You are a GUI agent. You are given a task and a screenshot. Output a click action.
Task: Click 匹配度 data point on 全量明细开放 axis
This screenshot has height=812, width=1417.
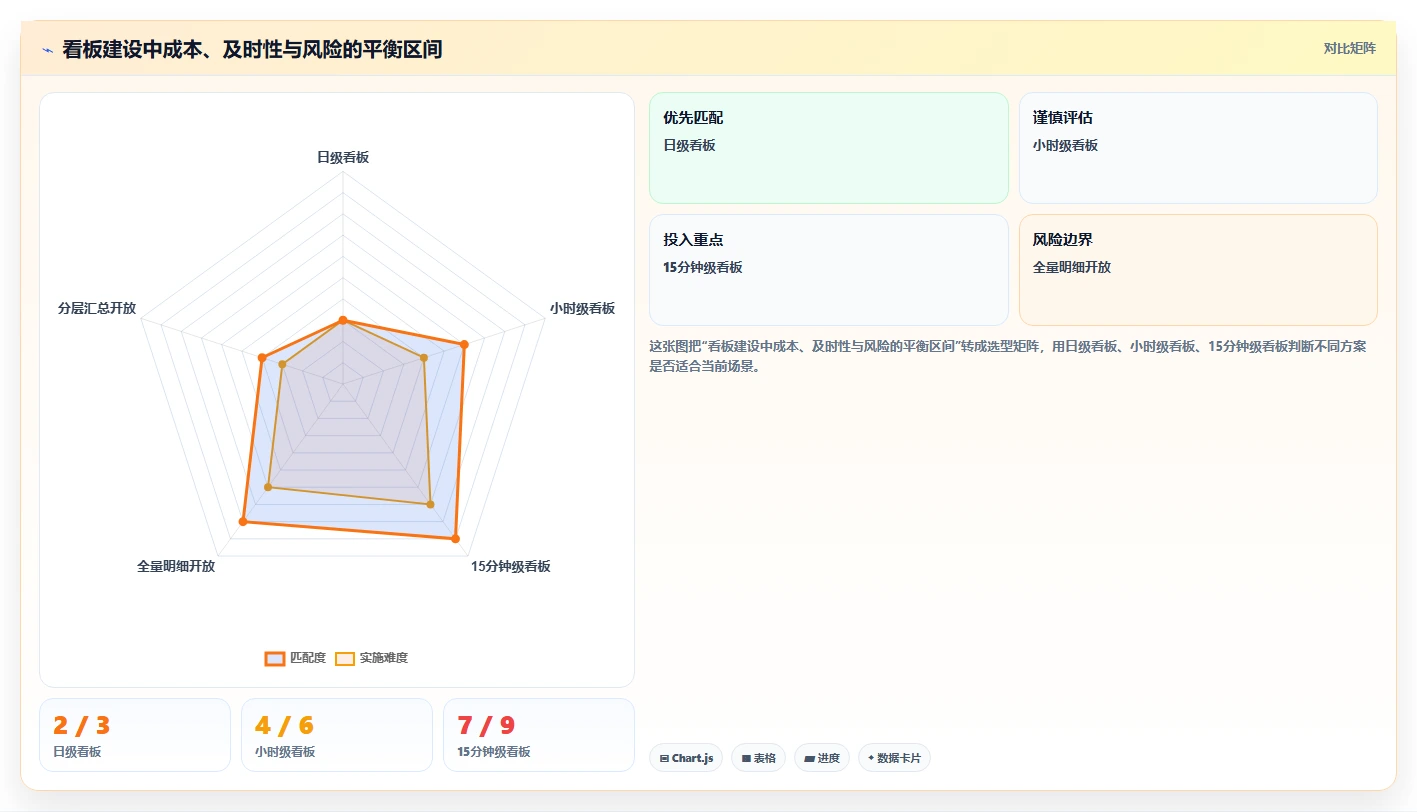(x=243, y=521)
